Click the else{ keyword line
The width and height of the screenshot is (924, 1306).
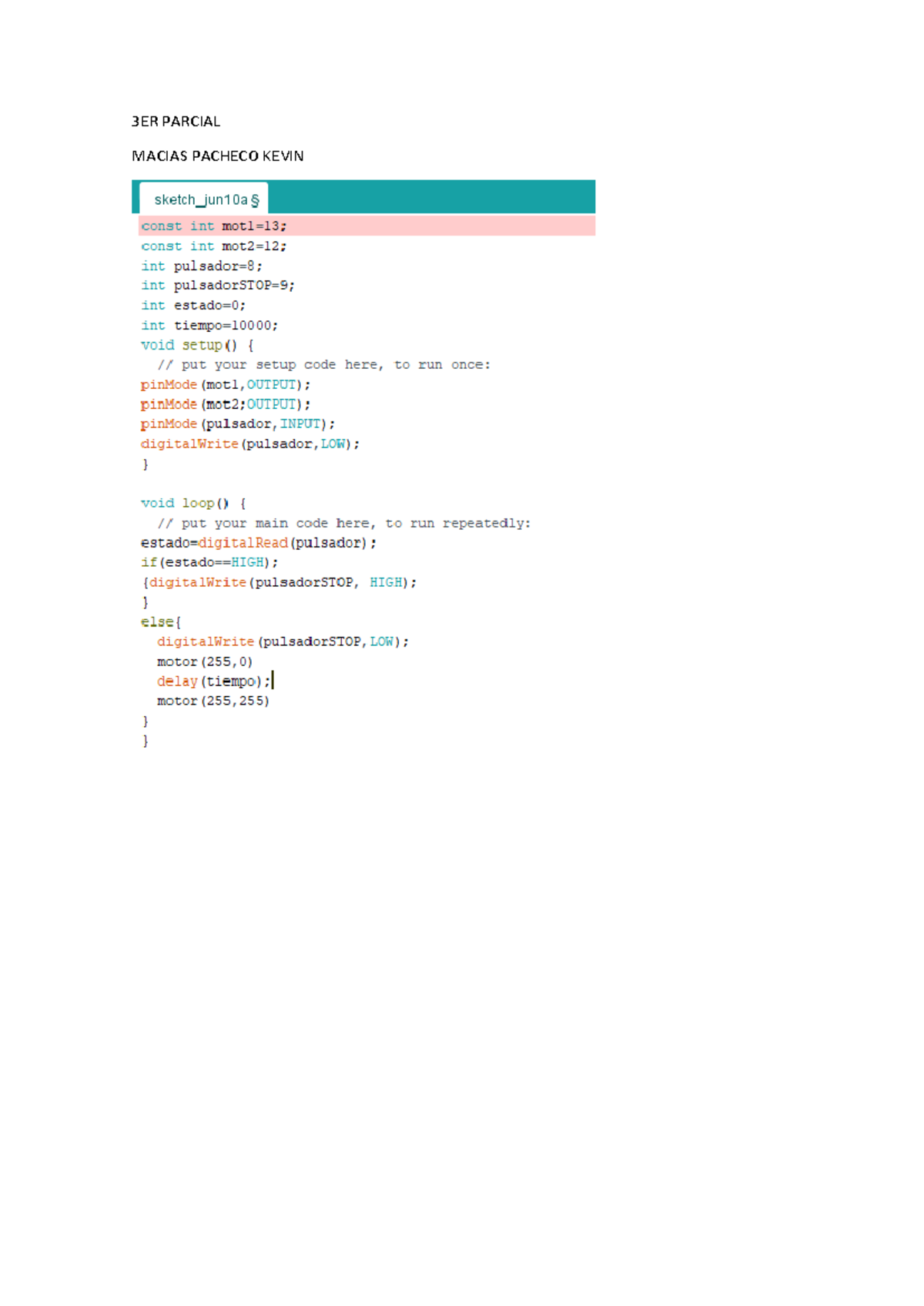(x=161, y=622)
